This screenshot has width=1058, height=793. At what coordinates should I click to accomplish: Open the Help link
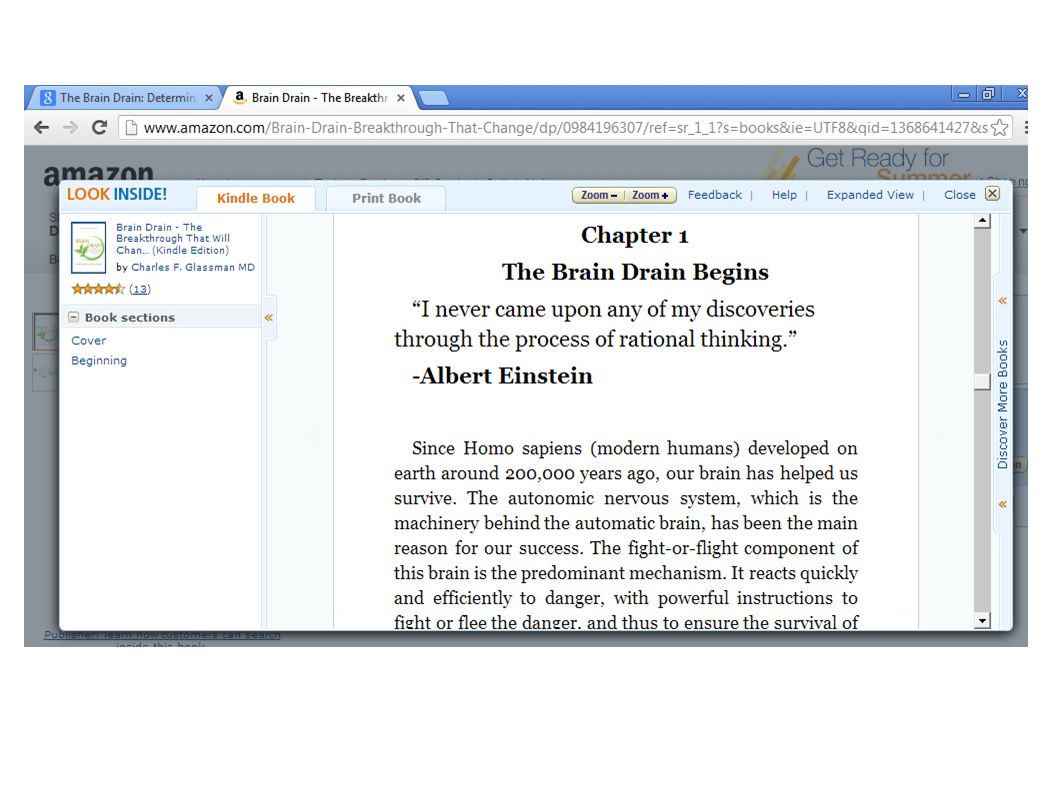(784, 195)
